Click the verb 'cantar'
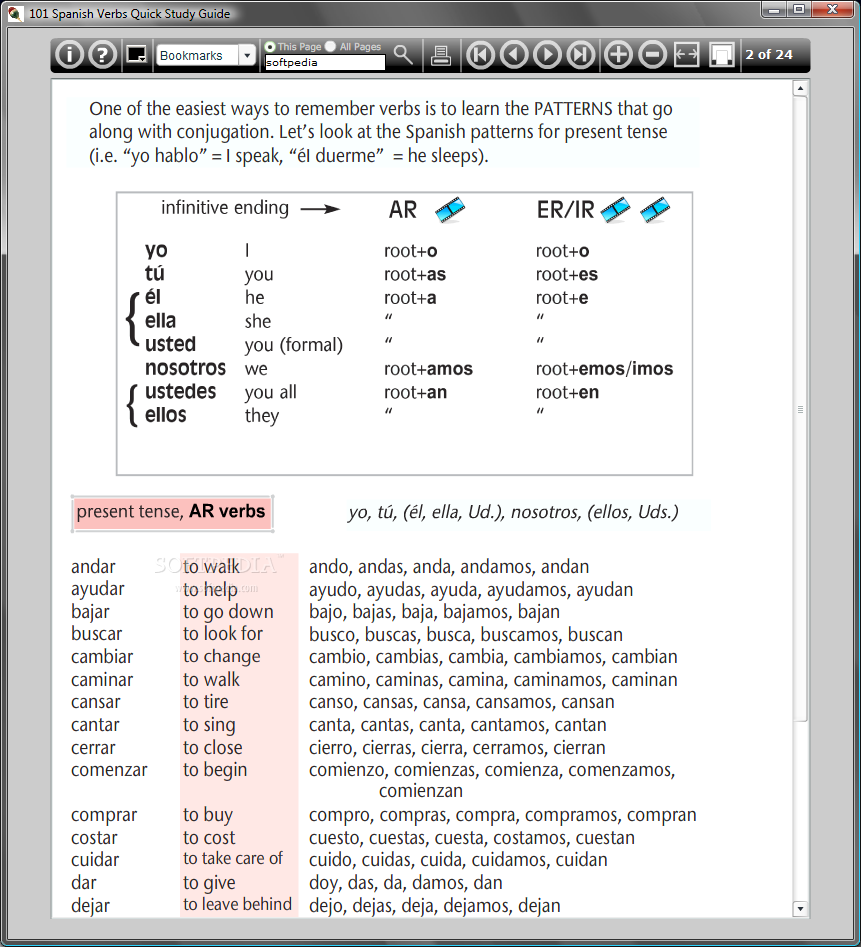This screenshot has width=861, height=947. 95,725
